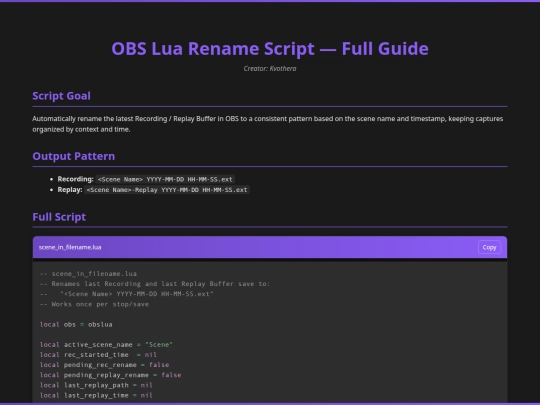Image resolution: width=540 pixels, height=405 pixels.
Task: Click the rec_started_time code line
Action: click(98, 355)
